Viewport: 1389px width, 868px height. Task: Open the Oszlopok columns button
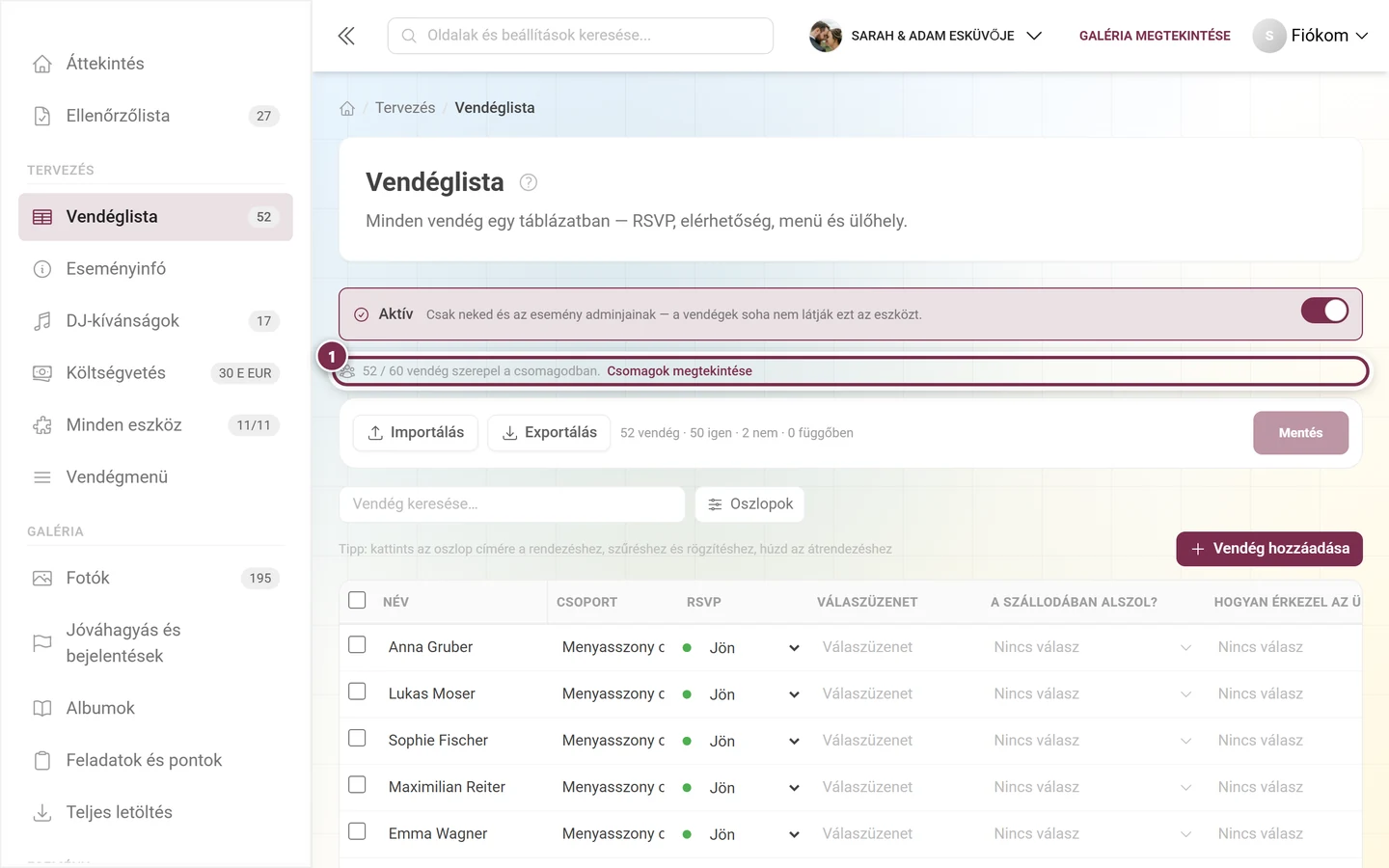pos(749,504)
